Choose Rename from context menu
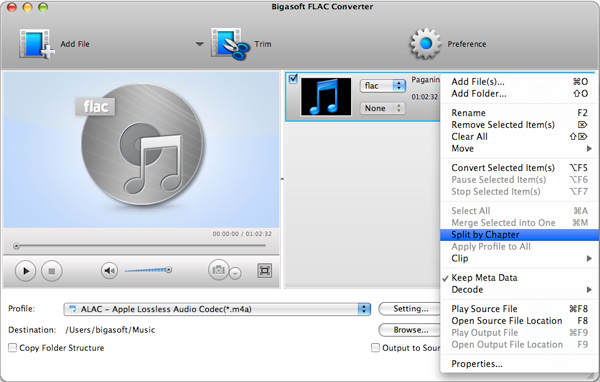600x382 pixels. click(519, 113)
